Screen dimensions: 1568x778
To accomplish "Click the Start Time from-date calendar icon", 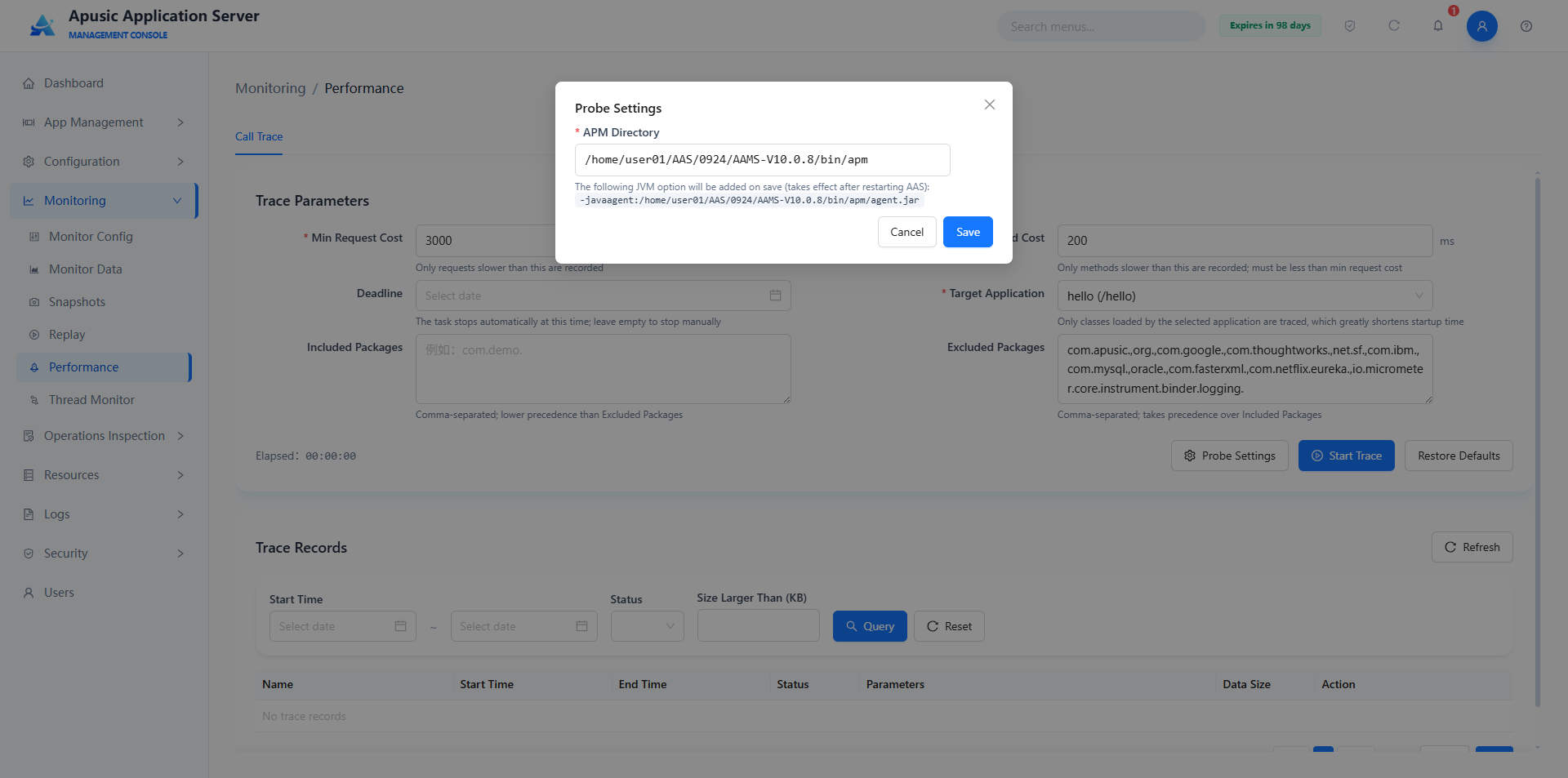I will [400, 626].
